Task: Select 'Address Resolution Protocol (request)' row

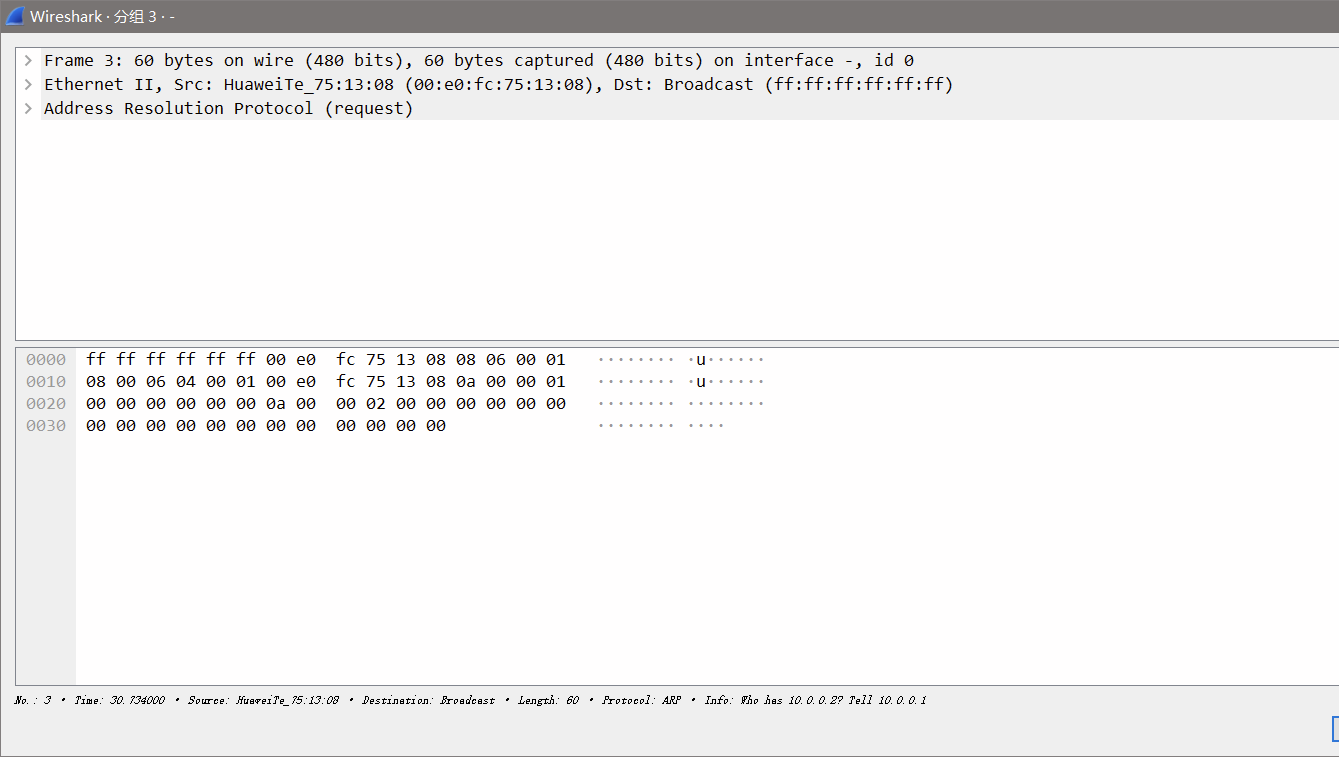Action: (677, 108)
